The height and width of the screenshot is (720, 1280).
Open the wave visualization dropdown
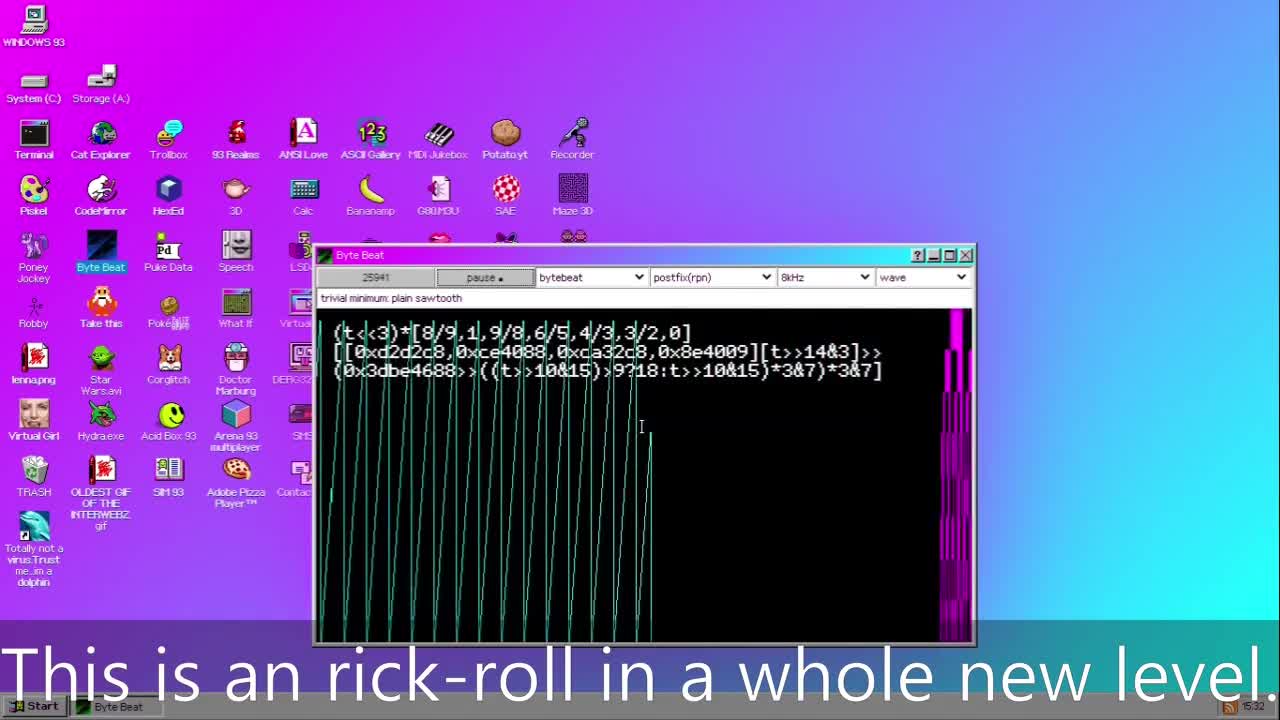[922, 277]
